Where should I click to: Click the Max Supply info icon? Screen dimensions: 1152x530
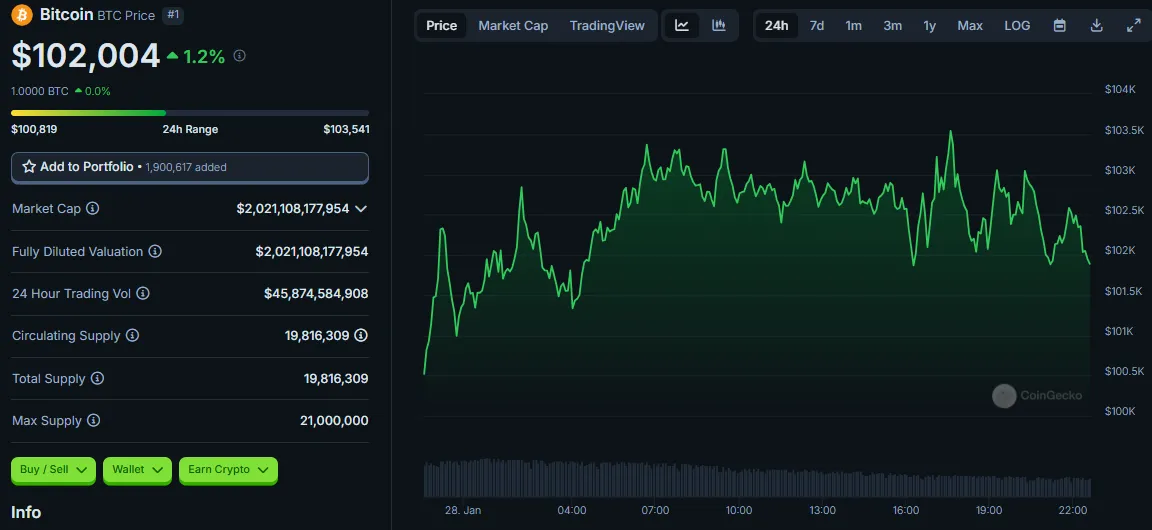pos(93,420)
